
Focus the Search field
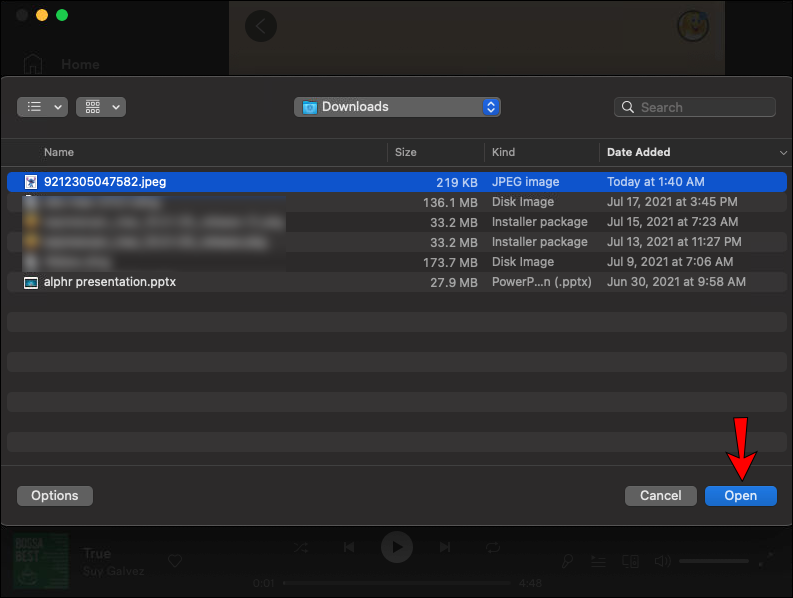click(x=694, y=107)
